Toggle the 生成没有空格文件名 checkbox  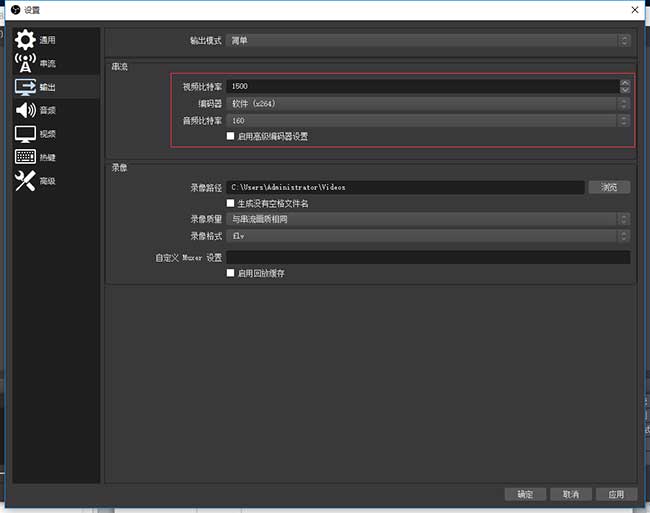[231, 203]
